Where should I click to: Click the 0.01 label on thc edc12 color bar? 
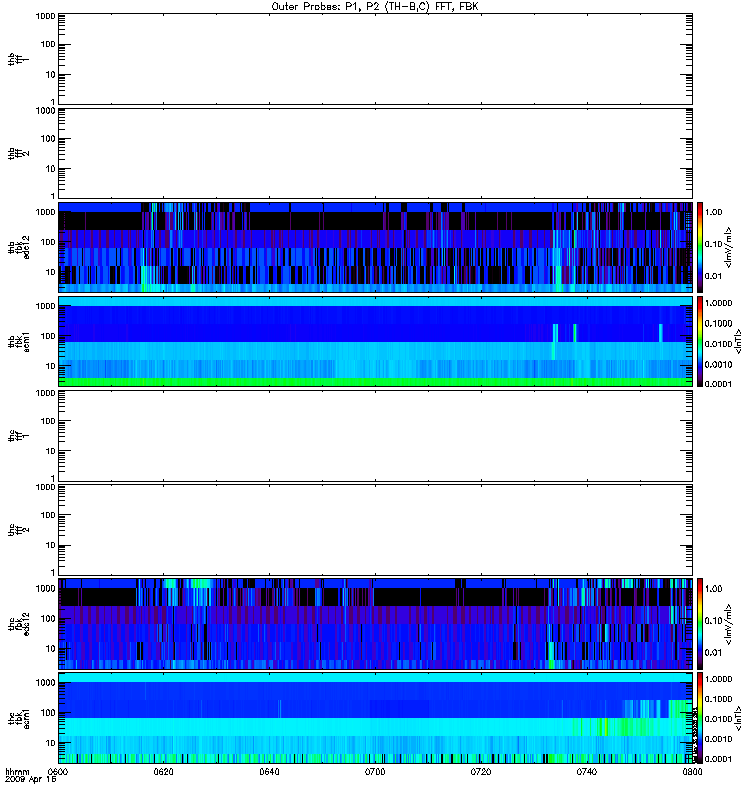pyautogui.click(x=713, y=653)
